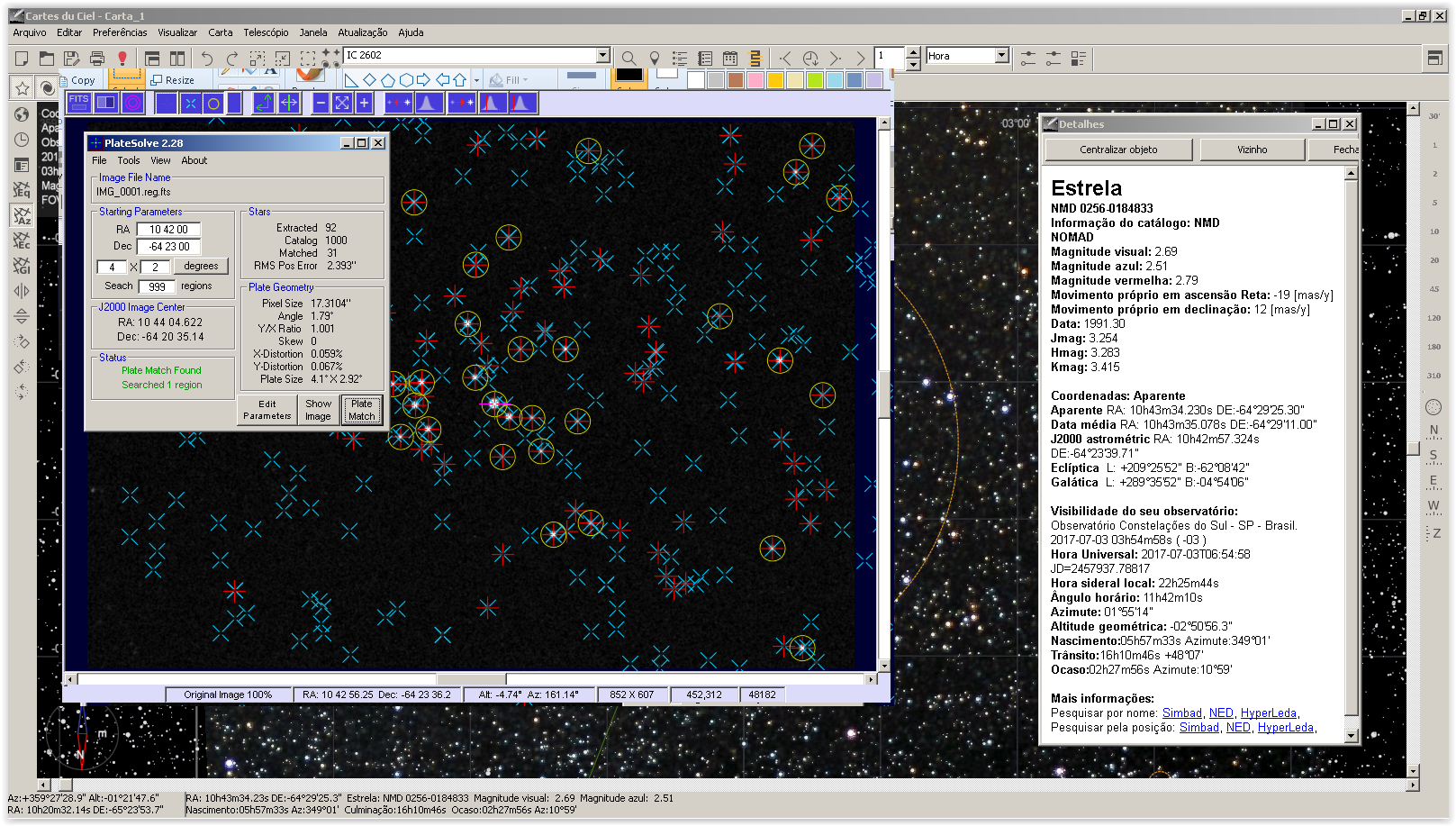This screenshot has width=1456, height=826.
Task: Switch to azimuthal coordinates (Az) grid
Action: tap(22, 215)
